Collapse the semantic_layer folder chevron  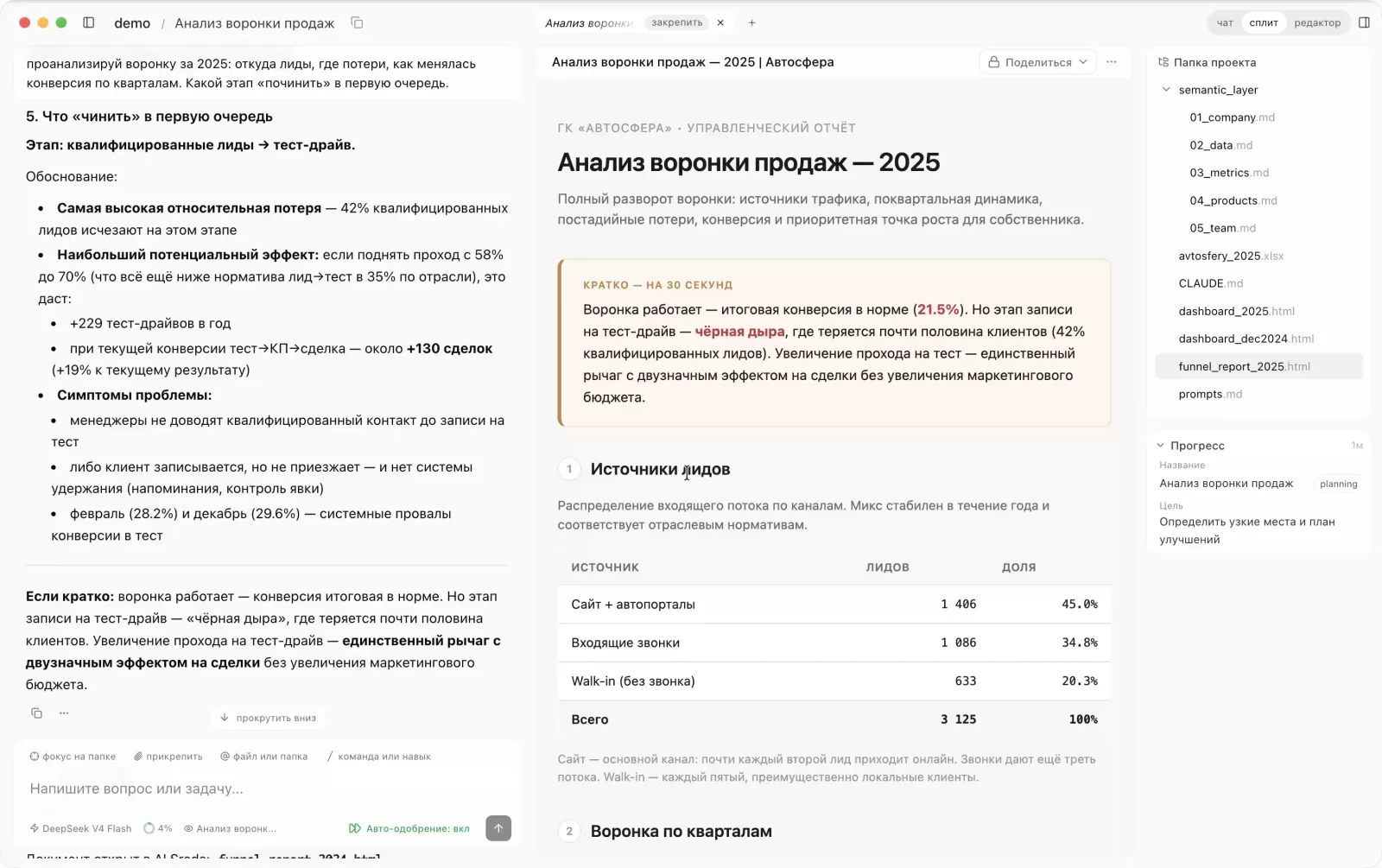point(1166,90)
